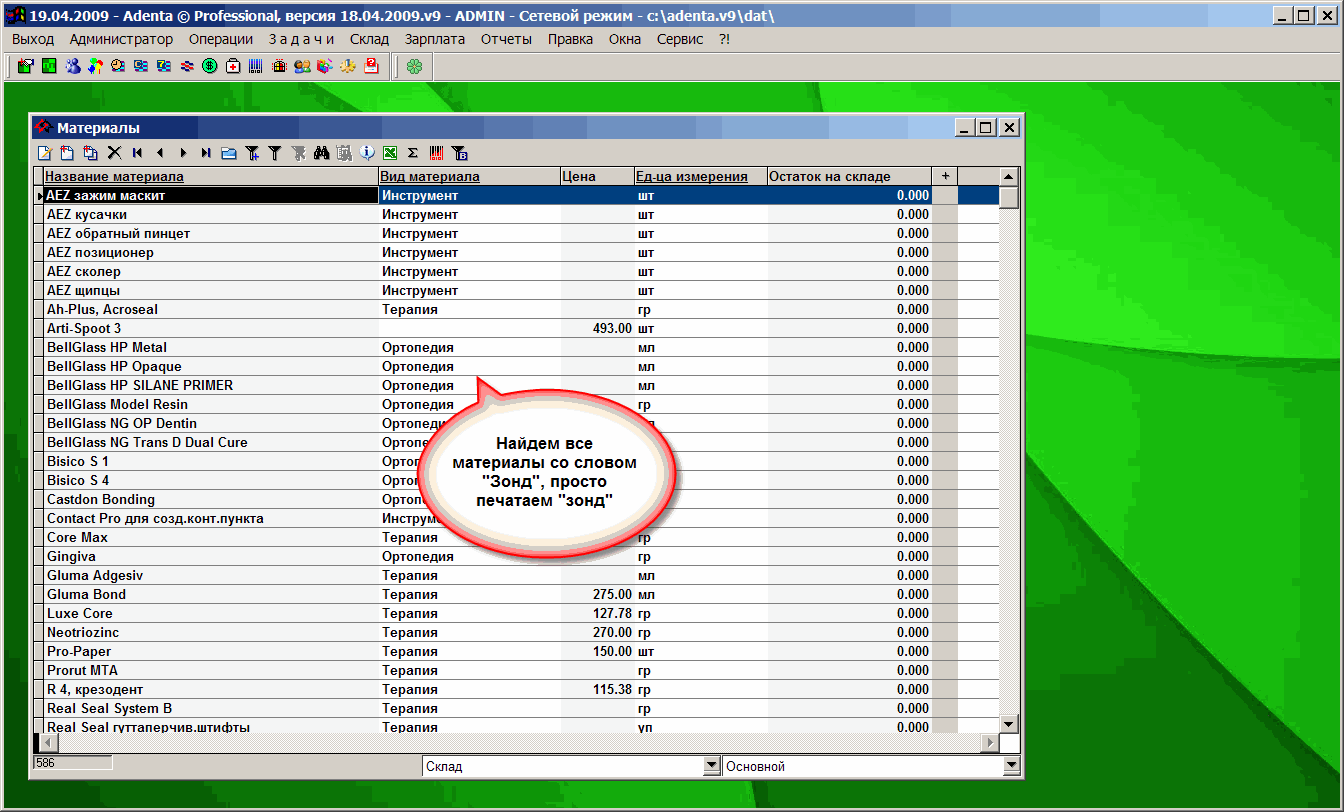
Task: Click the first aid kit icon
Action: pos(233,66)
